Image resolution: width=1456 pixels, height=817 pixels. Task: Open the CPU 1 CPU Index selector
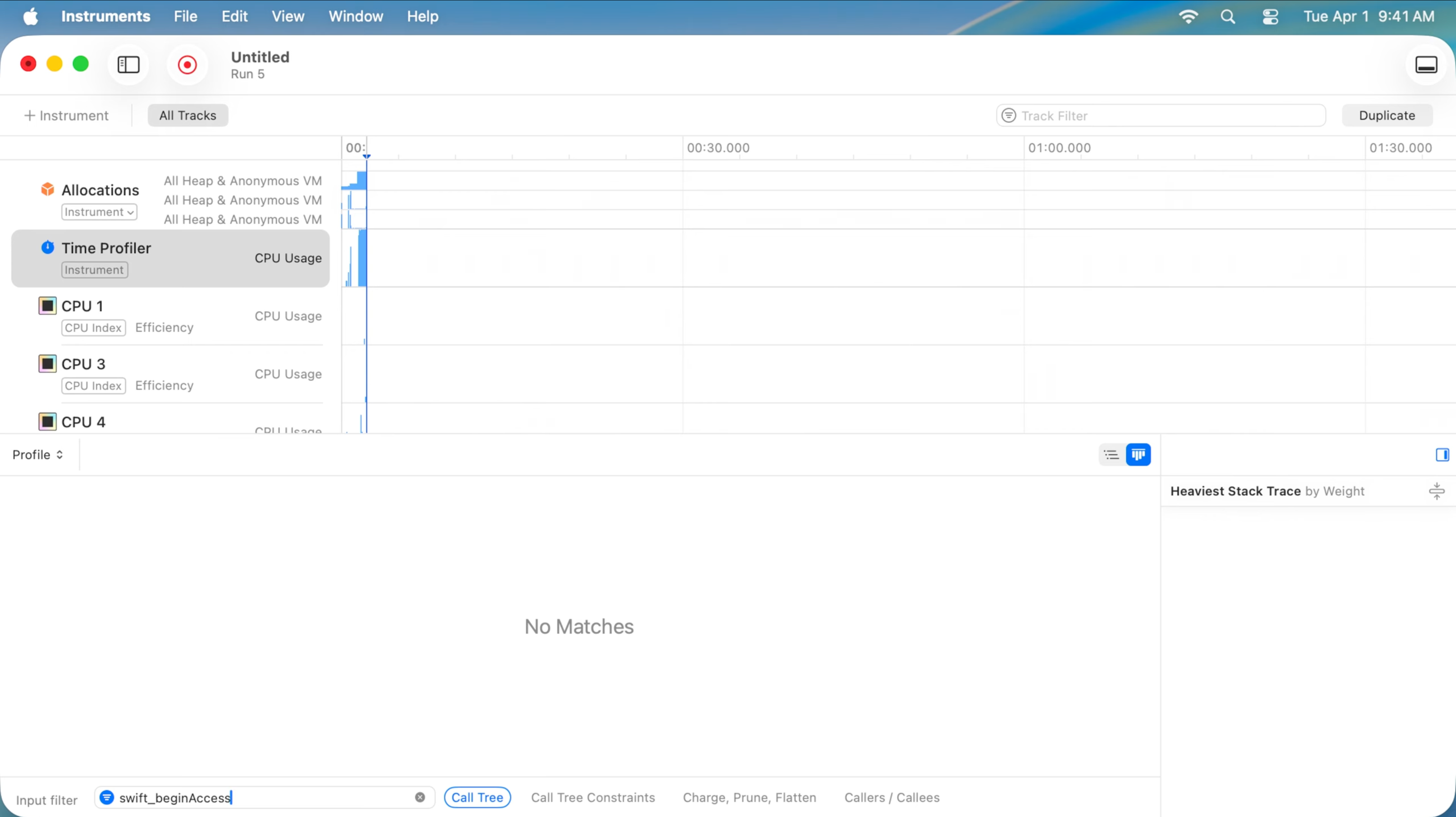point(93,328)
